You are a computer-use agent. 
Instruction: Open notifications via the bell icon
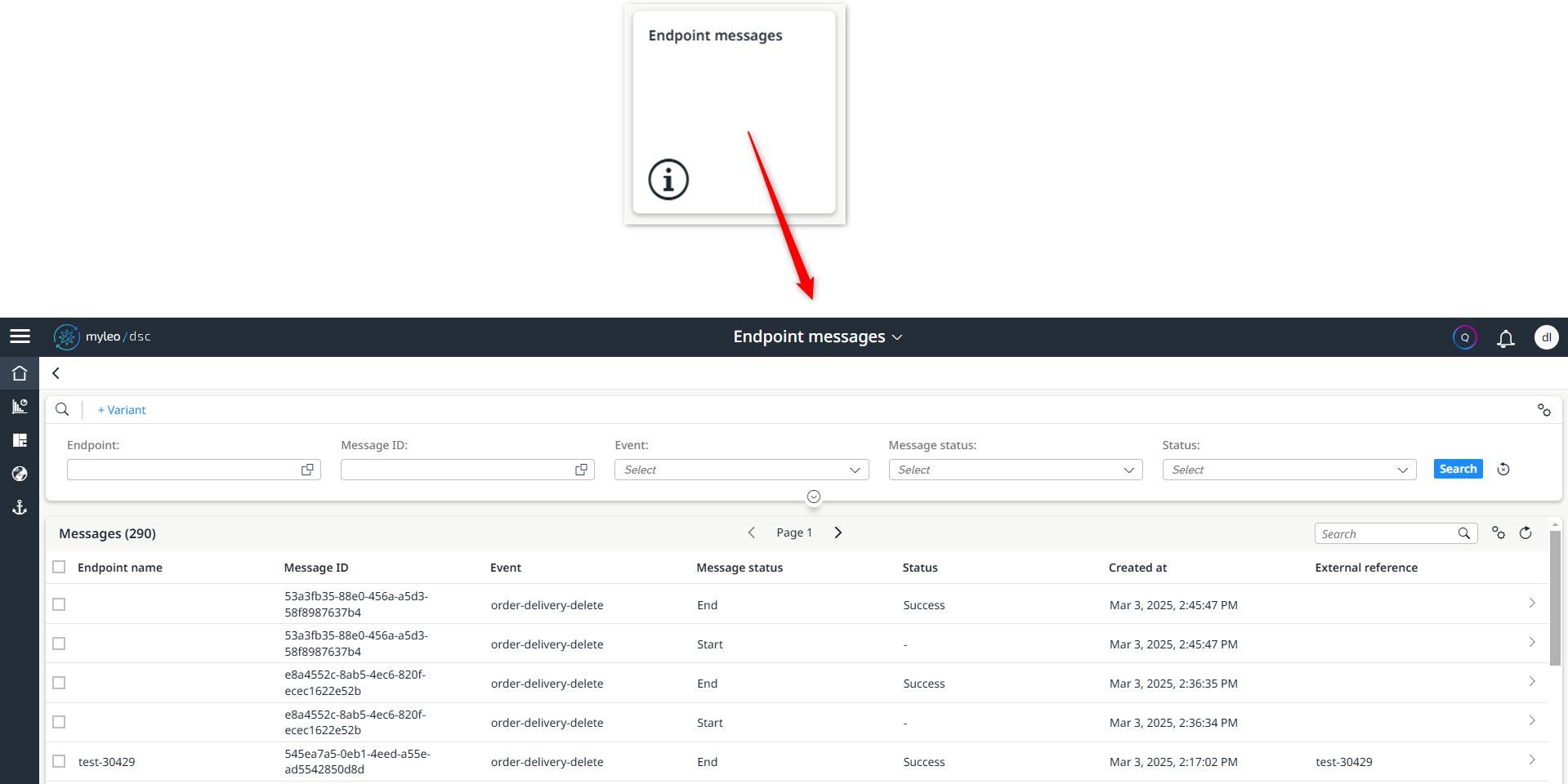click(1506, 337)
